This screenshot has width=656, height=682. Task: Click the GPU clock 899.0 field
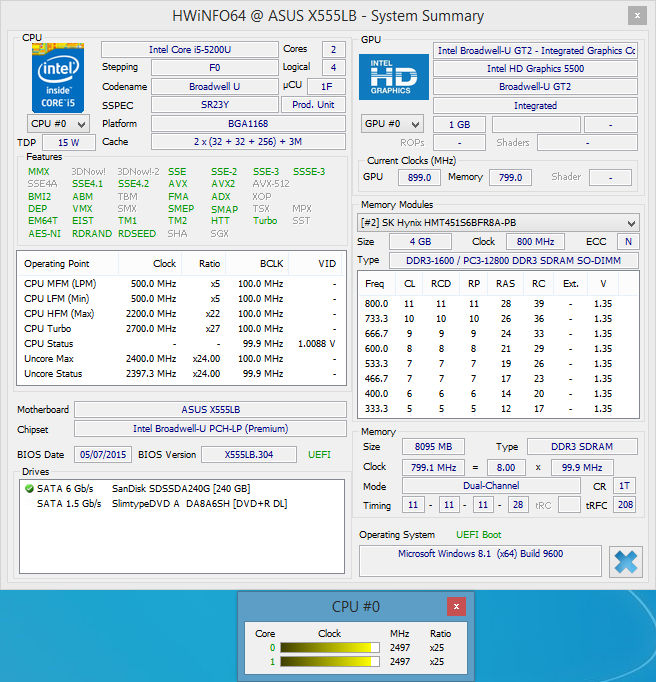coord(419,177)
